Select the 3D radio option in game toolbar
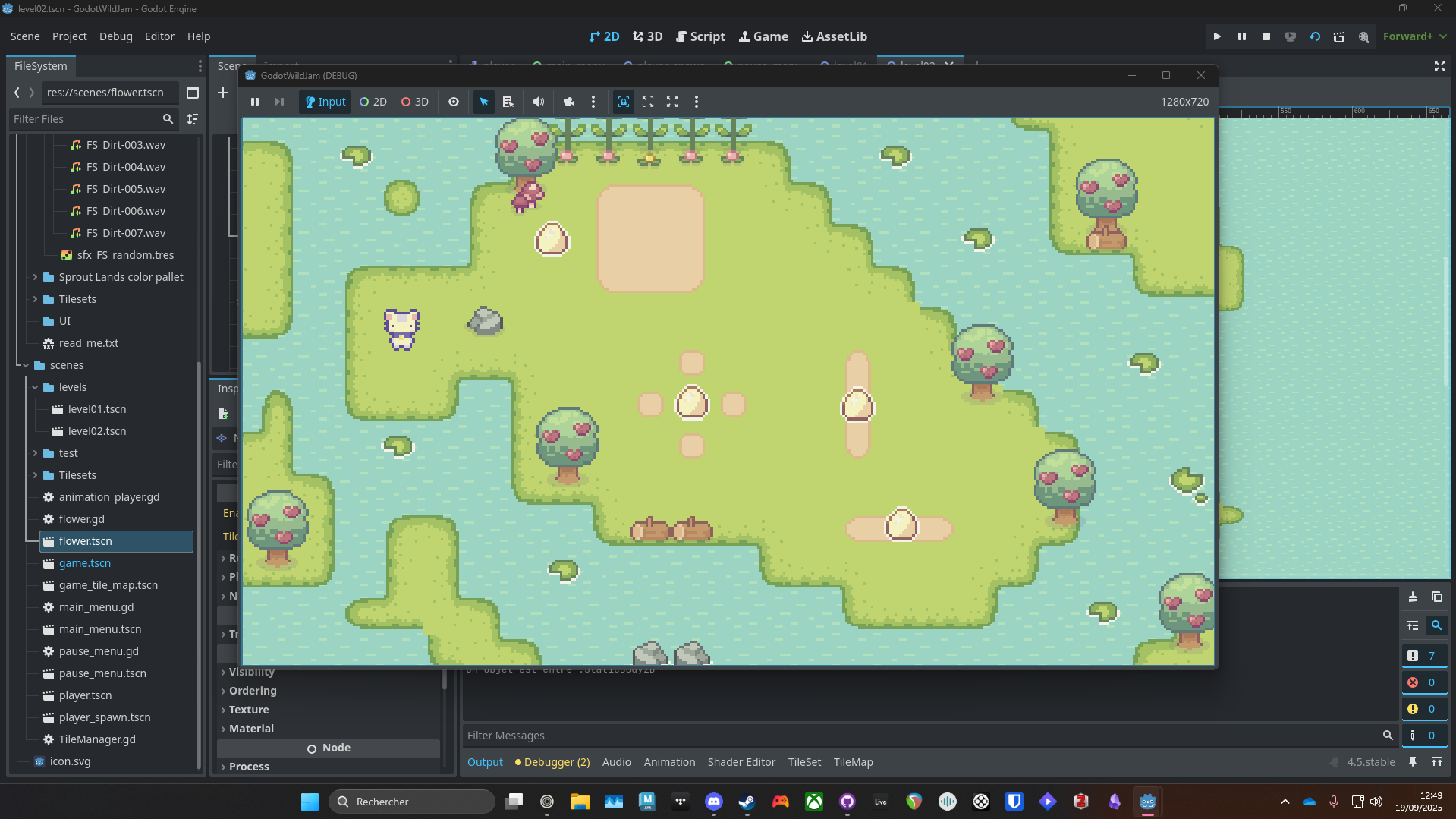The height and width of the screenshot is (819, 1456). tap(415, 102)
